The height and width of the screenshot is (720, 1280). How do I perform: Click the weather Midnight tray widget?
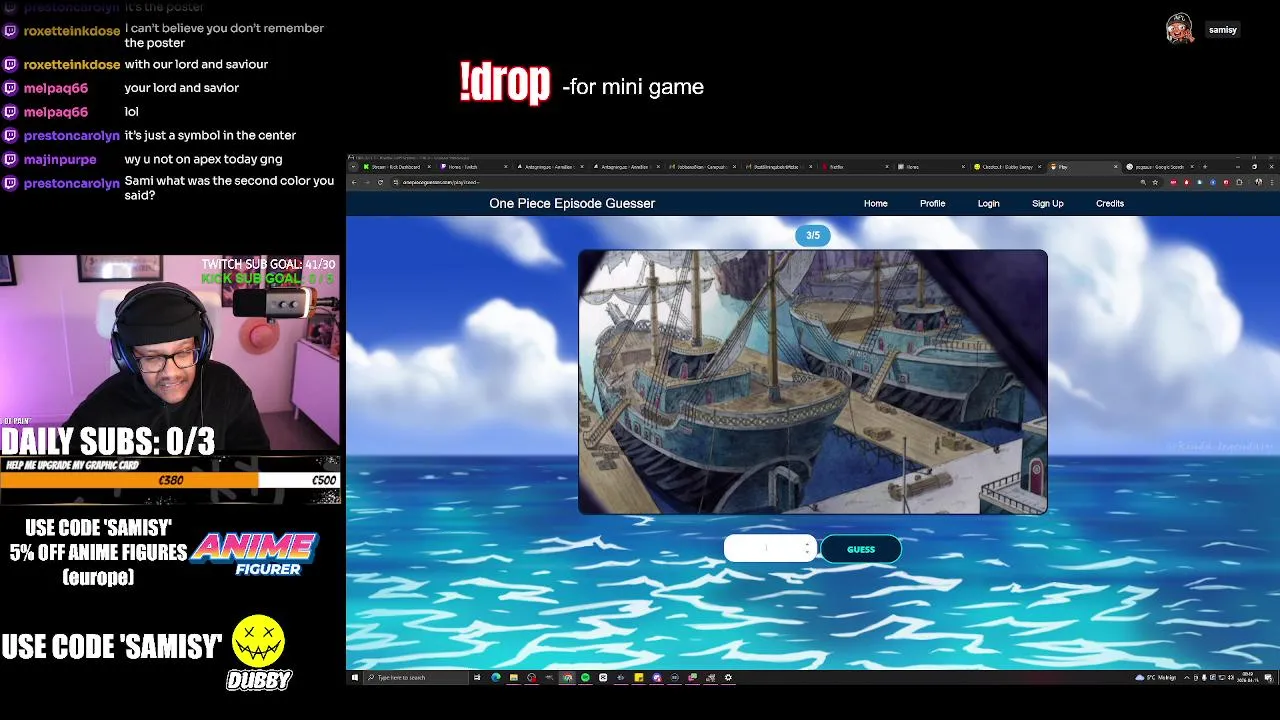(1158, 677)
